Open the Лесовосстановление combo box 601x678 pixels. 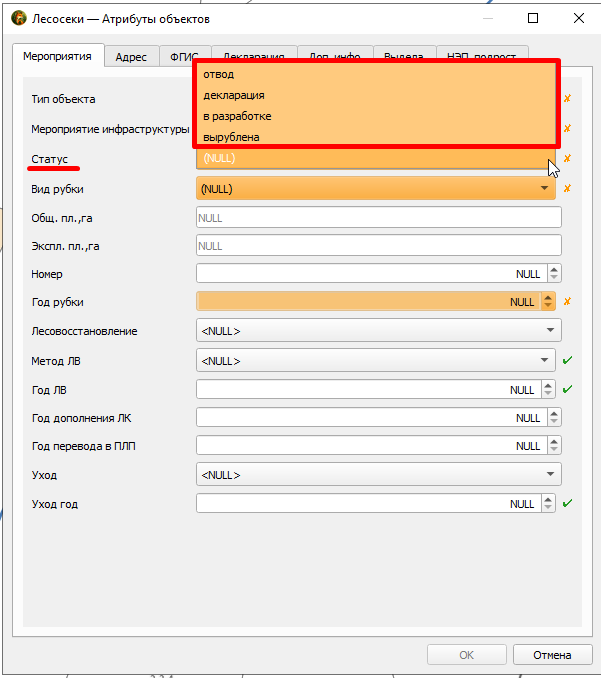(379, 331)
